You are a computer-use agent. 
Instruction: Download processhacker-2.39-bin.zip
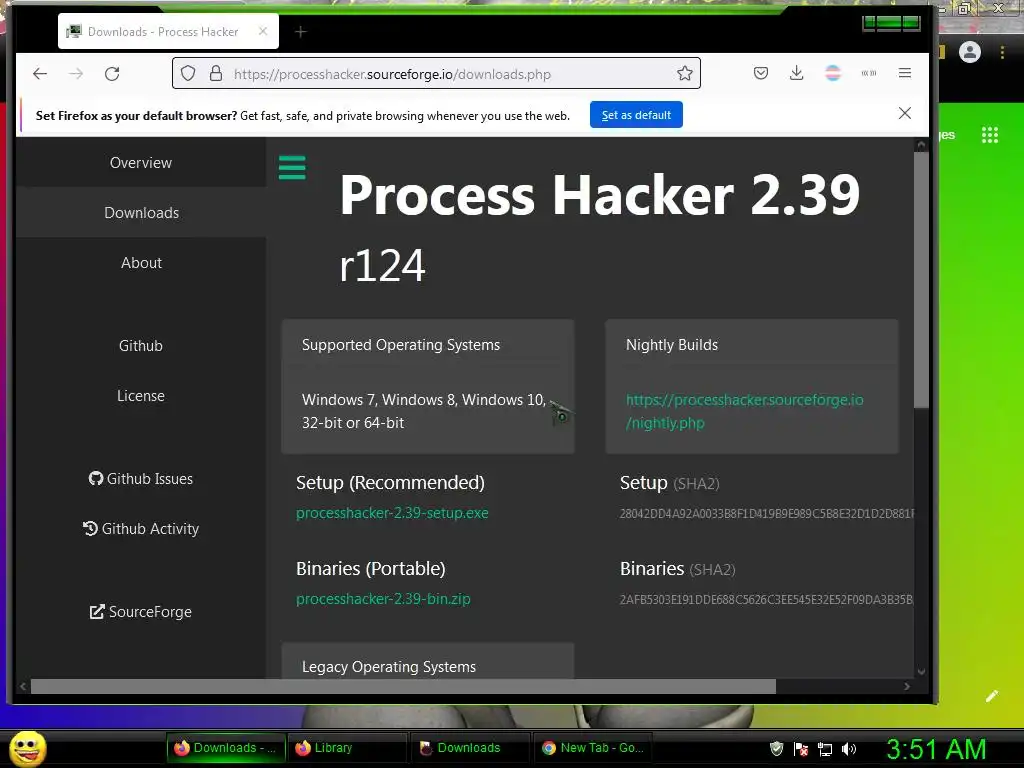(x=383, y=599)
